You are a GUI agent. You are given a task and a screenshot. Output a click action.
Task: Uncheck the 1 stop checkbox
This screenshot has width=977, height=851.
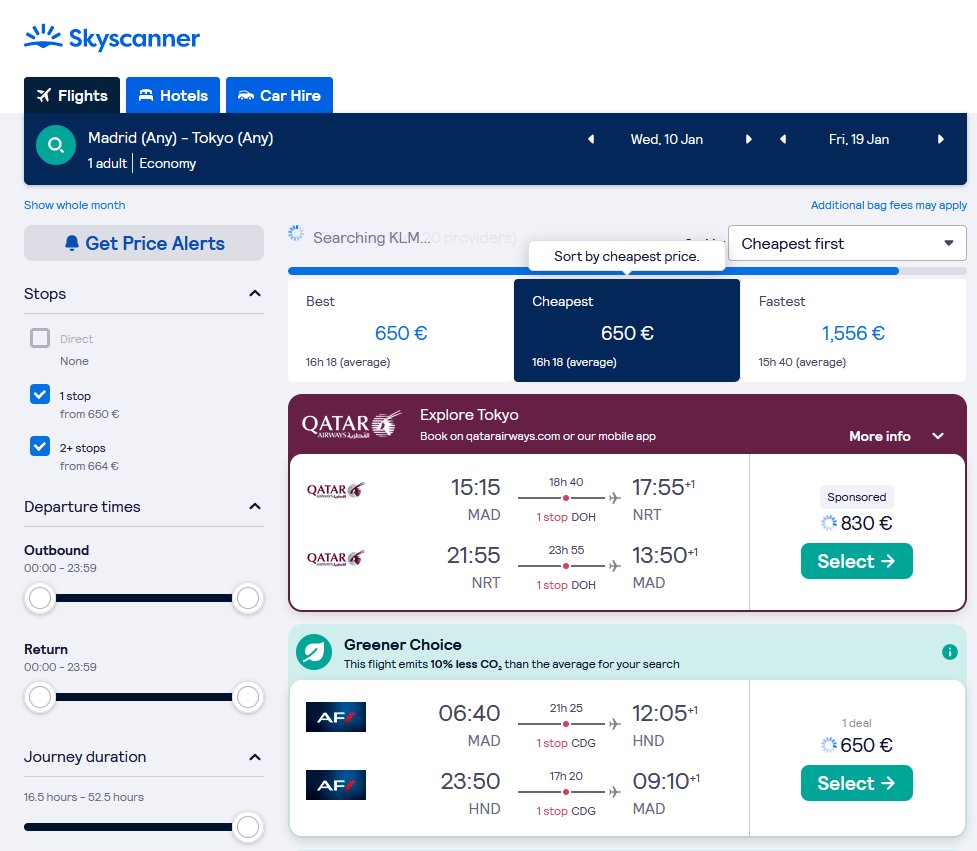point(40,395)
